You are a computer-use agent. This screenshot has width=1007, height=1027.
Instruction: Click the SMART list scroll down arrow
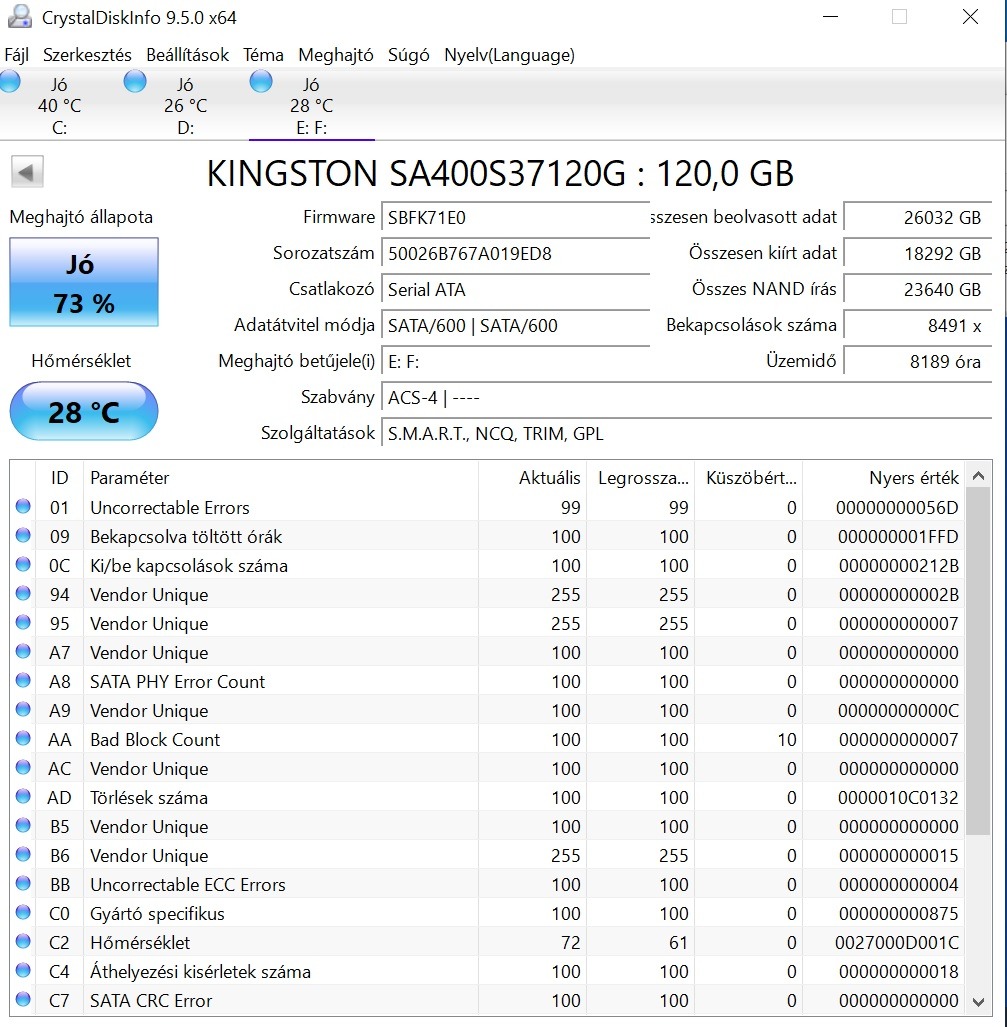pyautogui.click(x=978, y=1001)
